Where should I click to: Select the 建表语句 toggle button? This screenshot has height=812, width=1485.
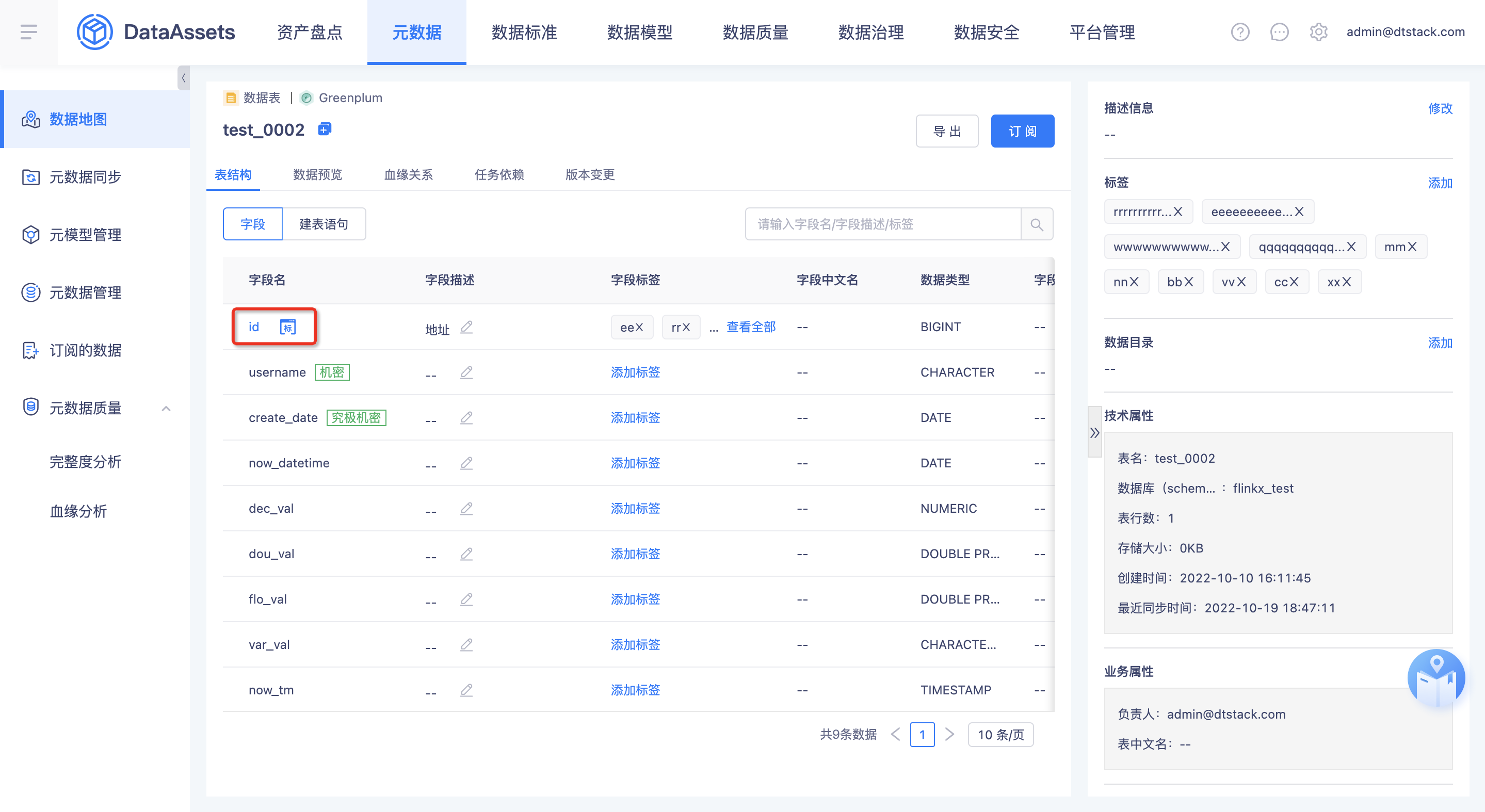tap(324, 224)
